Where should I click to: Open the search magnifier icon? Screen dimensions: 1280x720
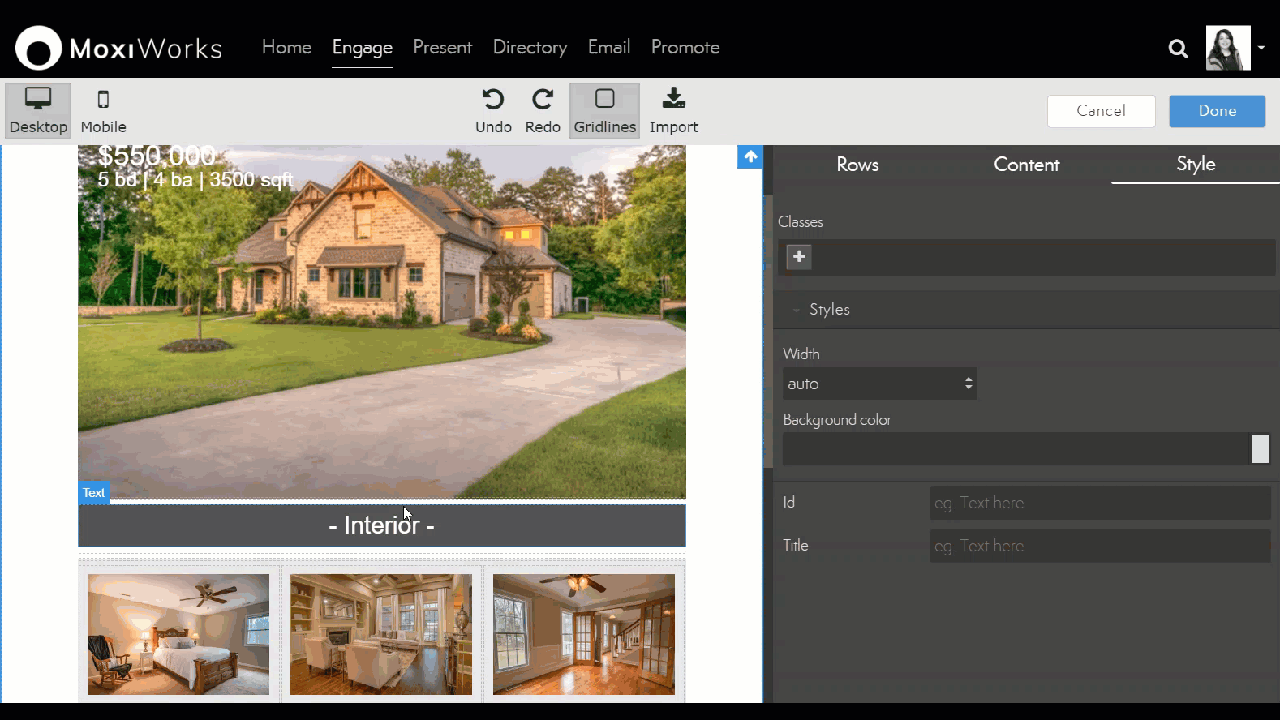point(1178,48)
